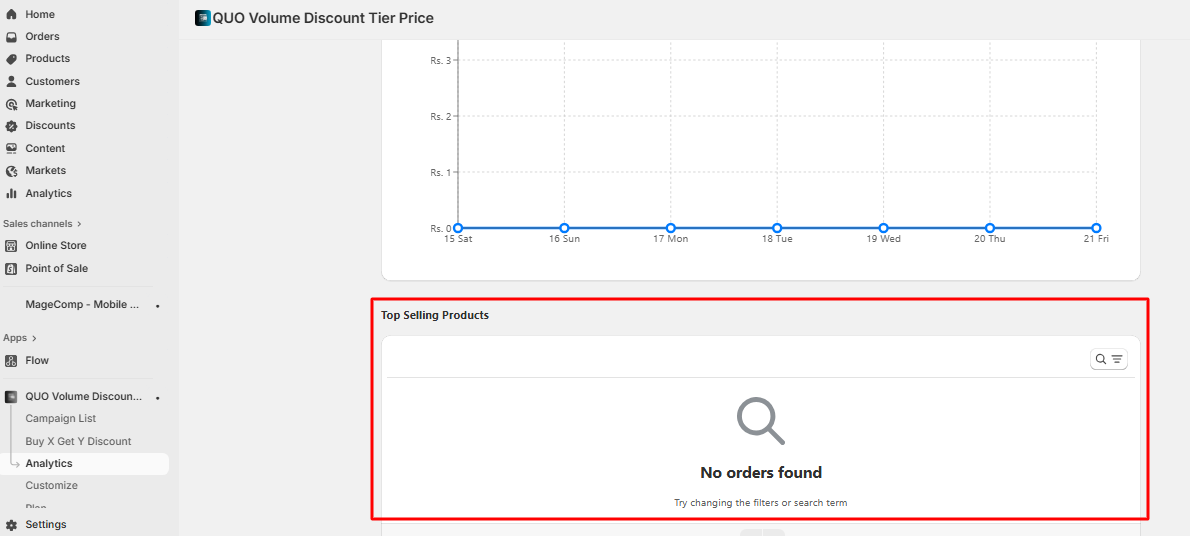
Task: Select the Point of Sale channel
Action: click(x=56, y=268)
